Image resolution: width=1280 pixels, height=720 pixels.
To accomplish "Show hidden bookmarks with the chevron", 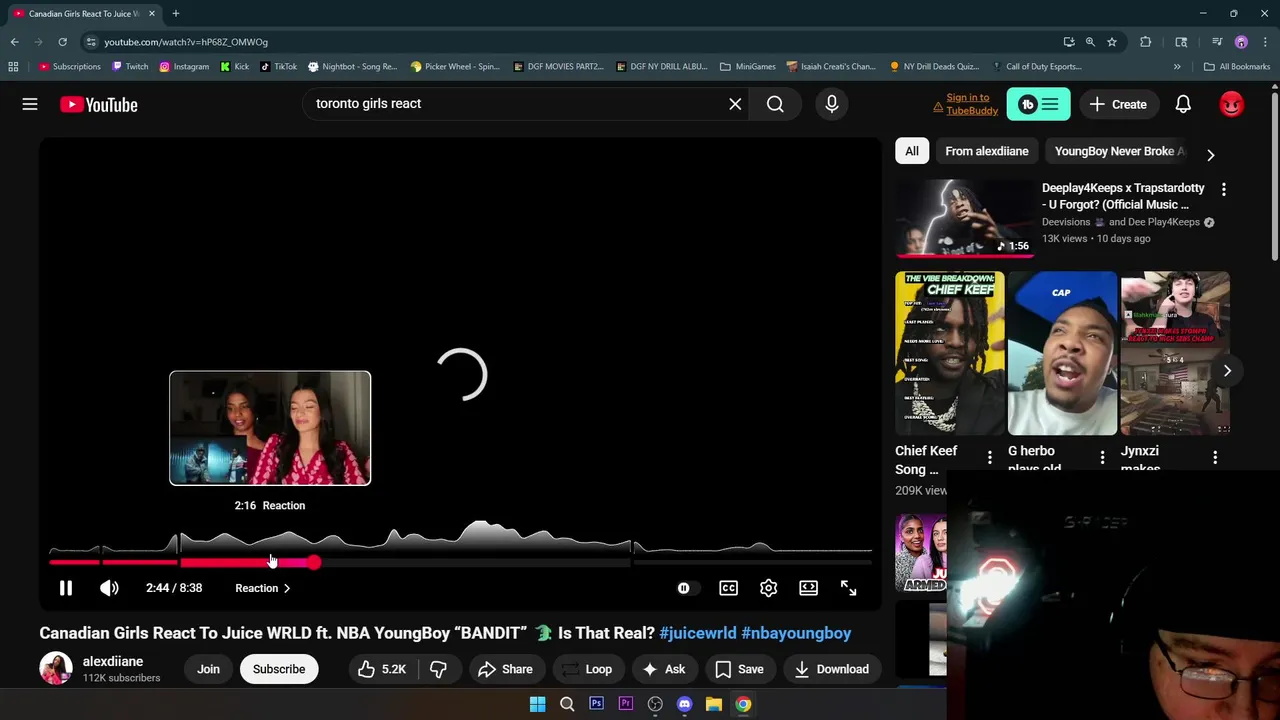I will [x=1177, y=67].
